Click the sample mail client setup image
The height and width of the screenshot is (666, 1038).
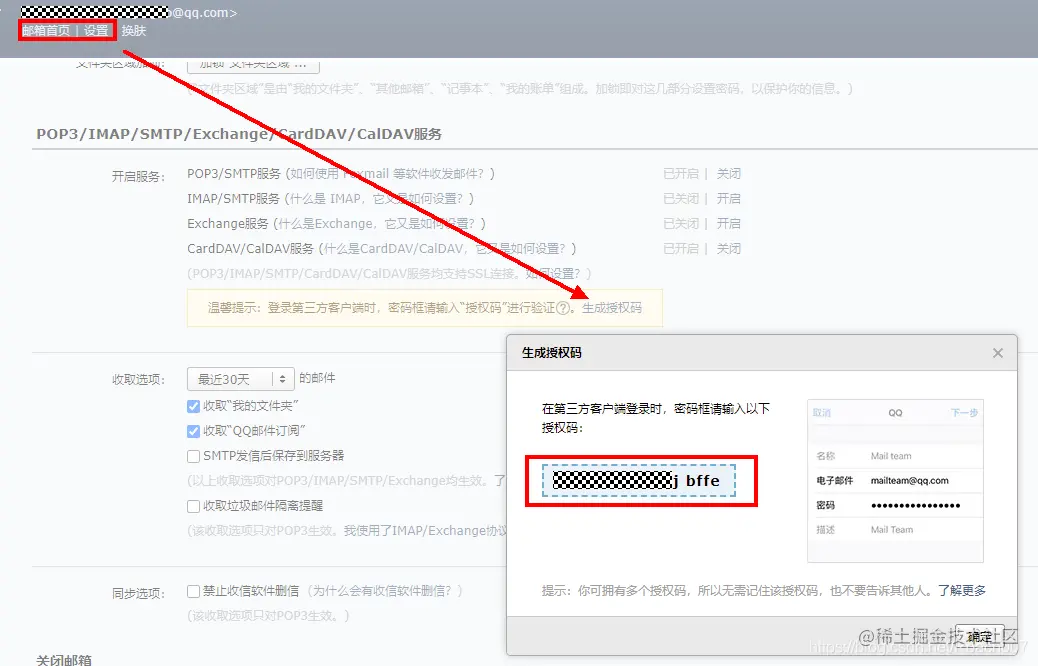coord(895,481)
